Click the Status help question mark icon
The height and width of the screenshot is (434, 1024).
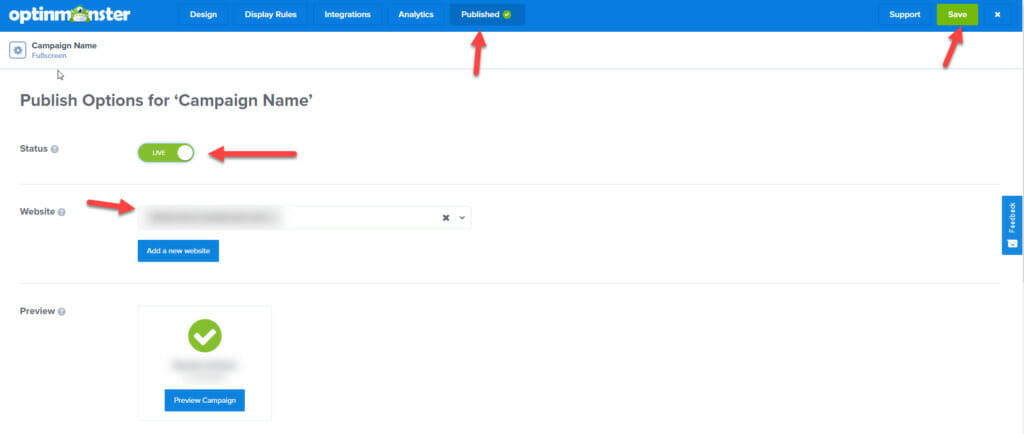click(55, 149)
